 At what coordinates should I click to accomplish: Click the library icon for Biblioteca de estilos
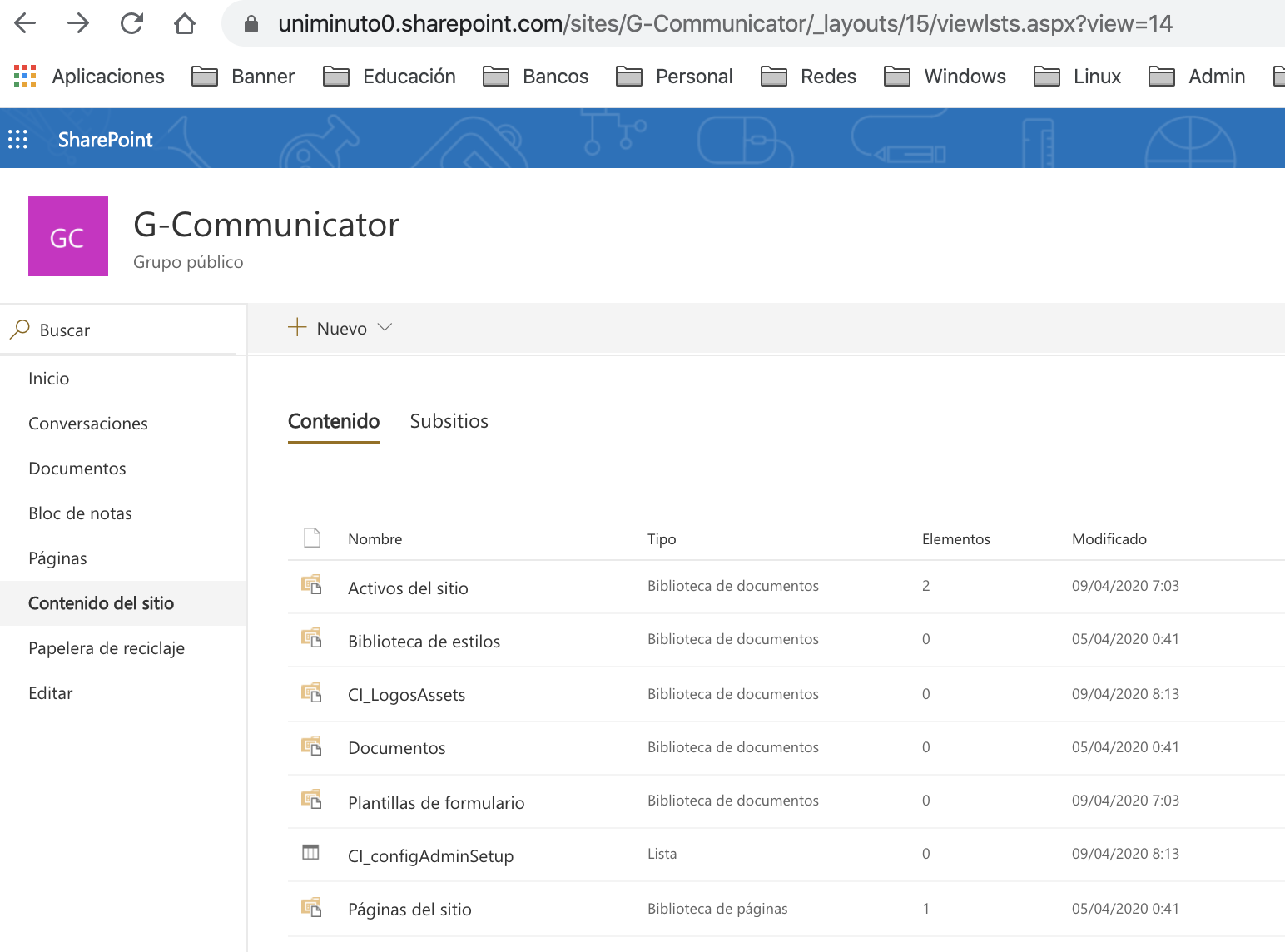pos(311,638)
